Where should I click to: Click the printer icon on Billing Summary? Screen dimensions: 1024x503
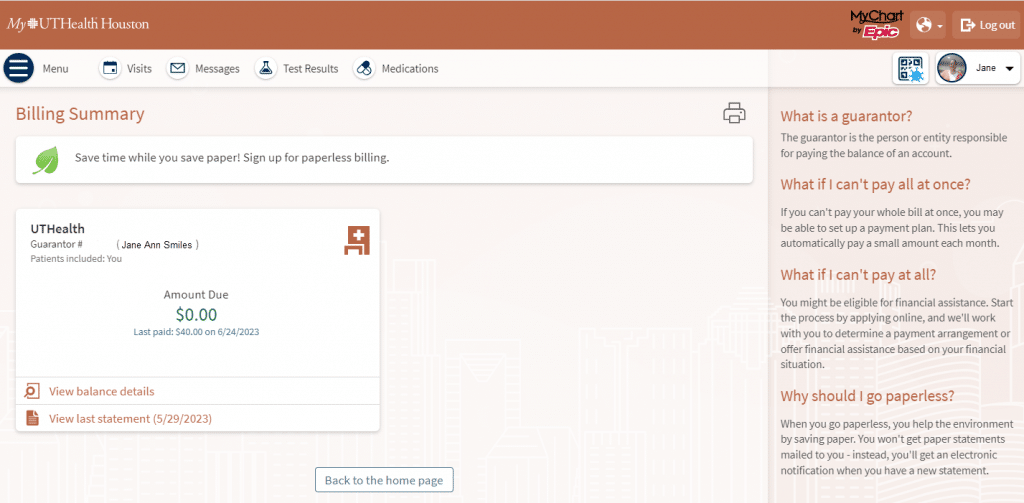coord(734,113)
